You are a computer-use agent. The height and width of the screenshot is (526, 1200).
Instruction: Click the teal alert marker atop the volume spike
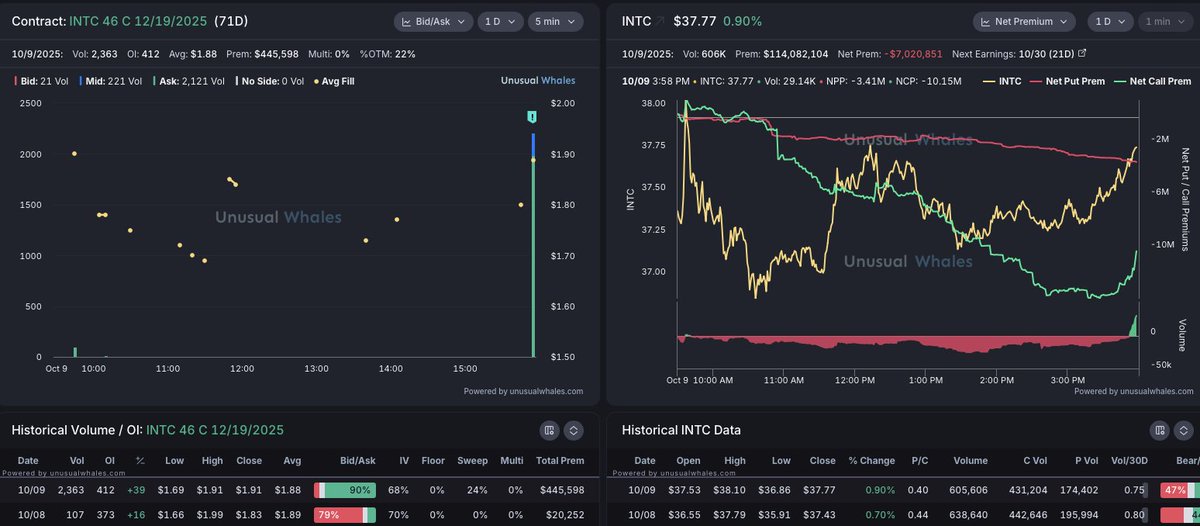click(x=533, y=118)
